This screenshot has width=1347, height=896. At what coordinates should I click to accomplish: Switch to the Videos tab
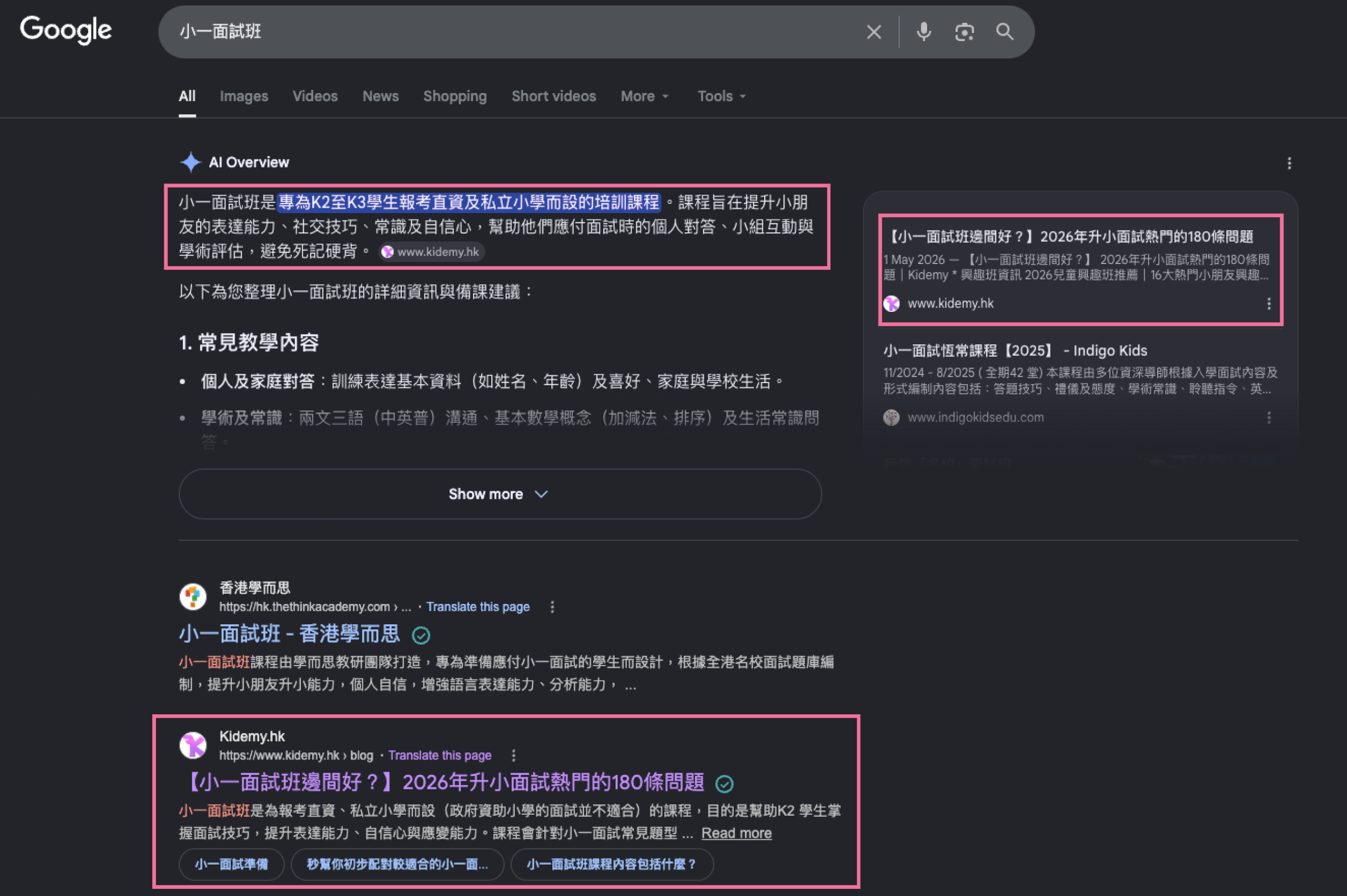[315, 96]
